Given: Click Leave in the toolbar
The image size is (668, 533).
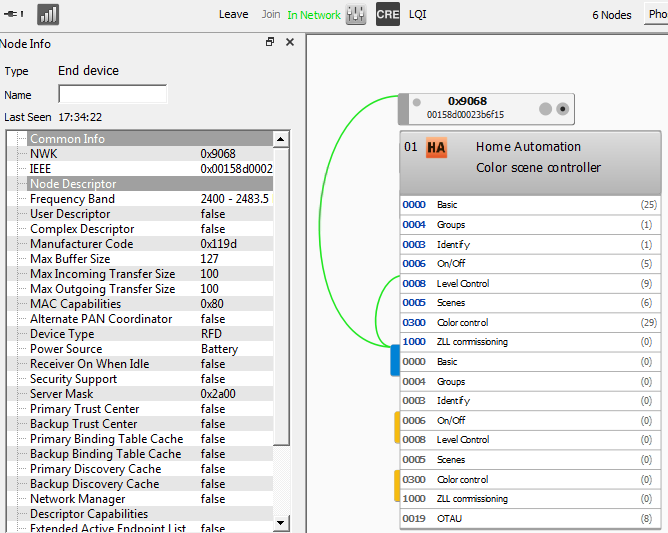Looking at the screenshot, I should tap(233, 14).
